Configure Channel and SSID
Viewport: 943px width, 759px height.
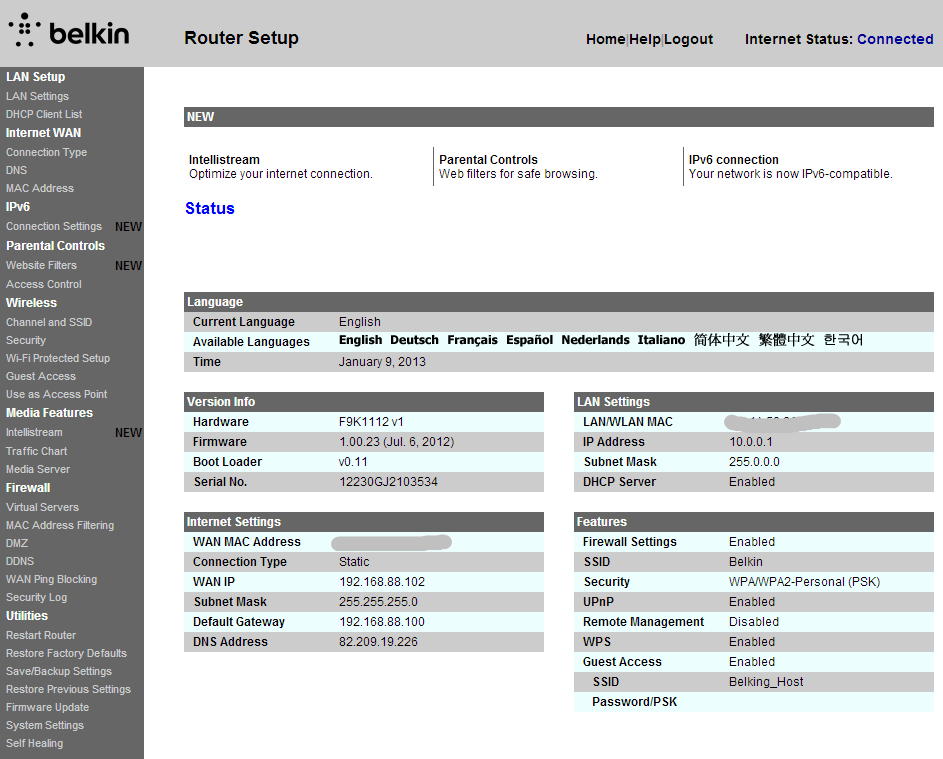click(x=48, y=321)
